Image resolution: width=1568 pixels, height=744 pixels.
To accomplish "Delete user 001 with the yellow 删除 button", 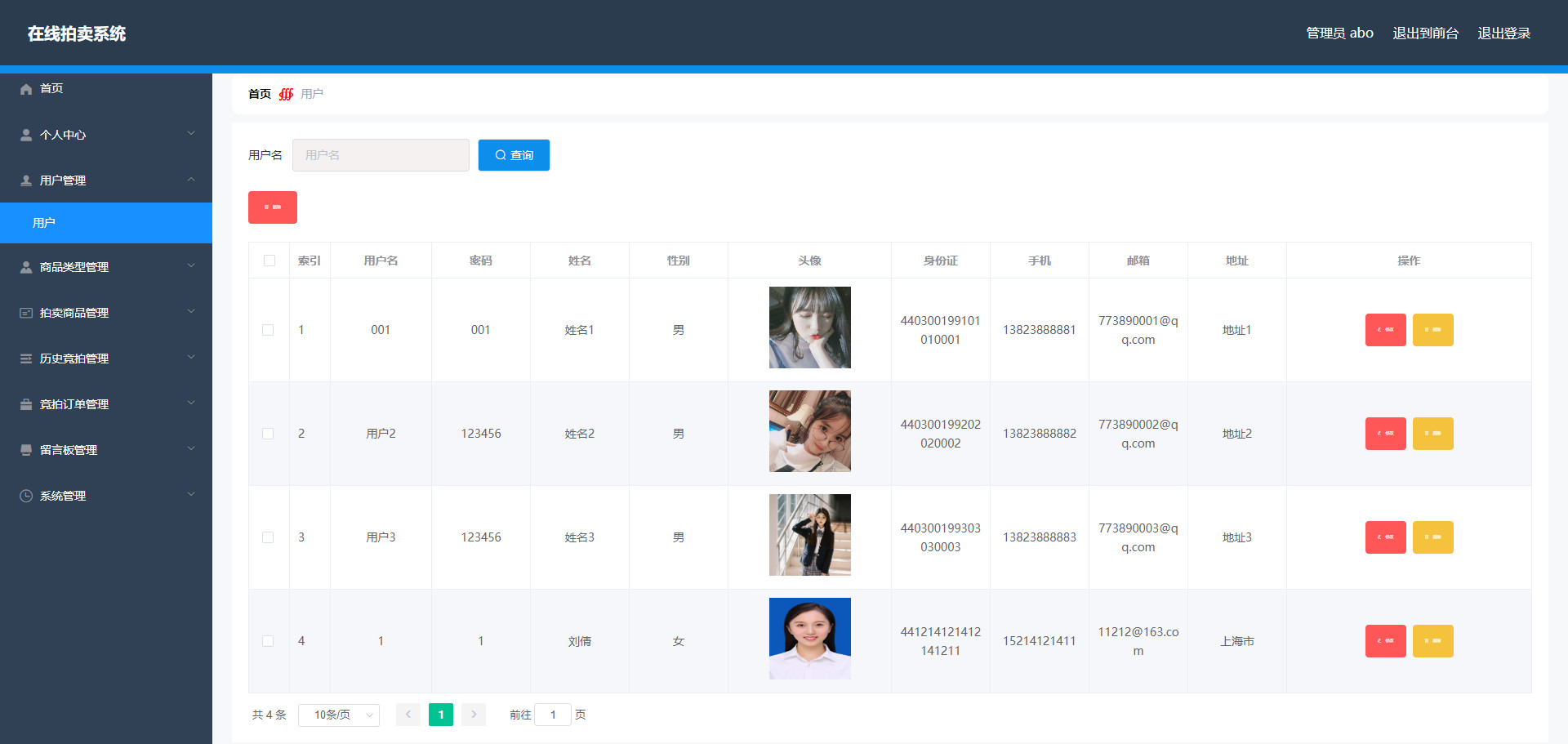I will (x=1433, y=330).
